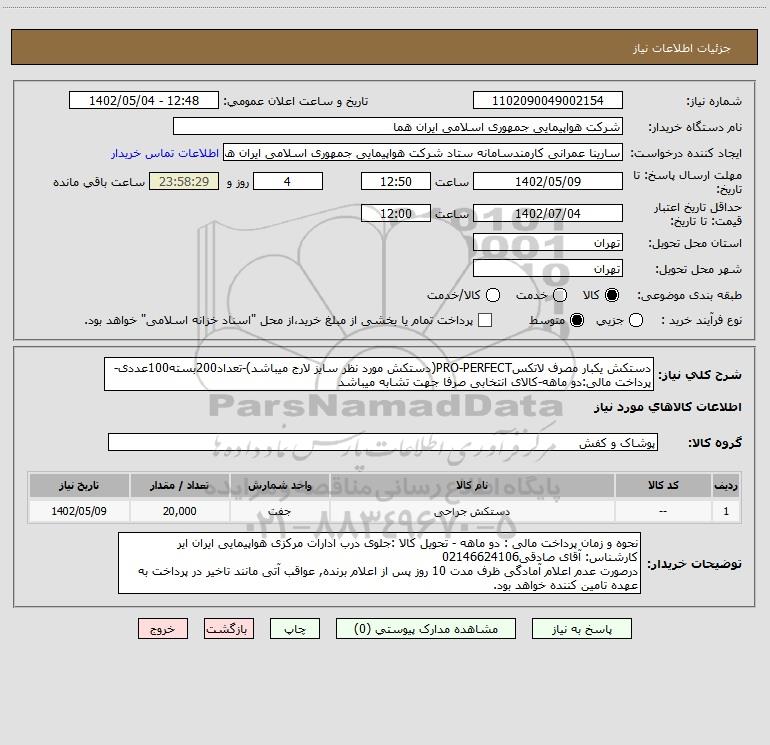Click the استان محل تحویل field
The width and height of the screenshot is (770, 745).
point(548,243)
